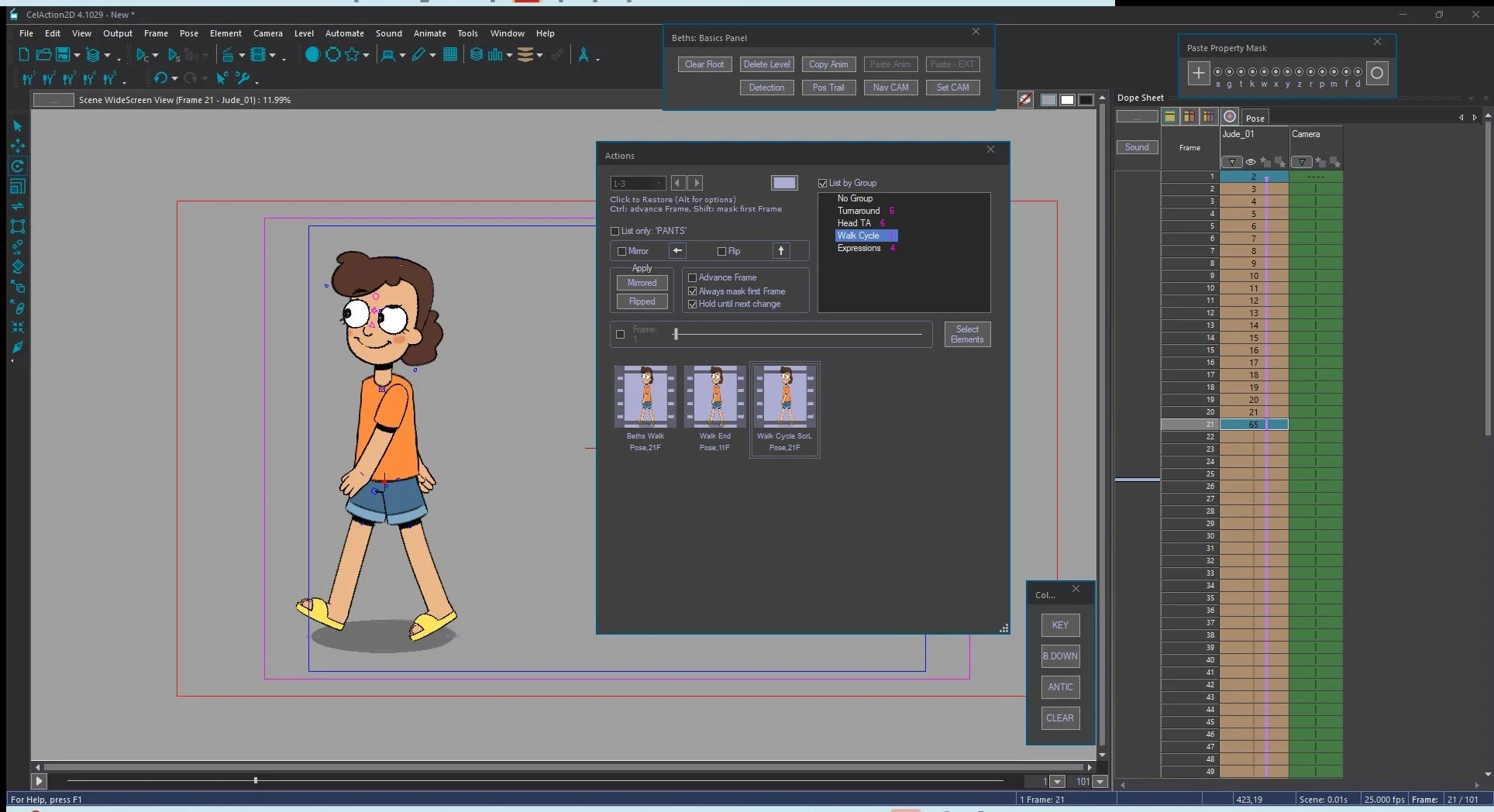Image resolution: width=1494 pixels, height=812 pixels.
Task: Click the filled circle toolbar icon
Action: (x=312, y=54)
